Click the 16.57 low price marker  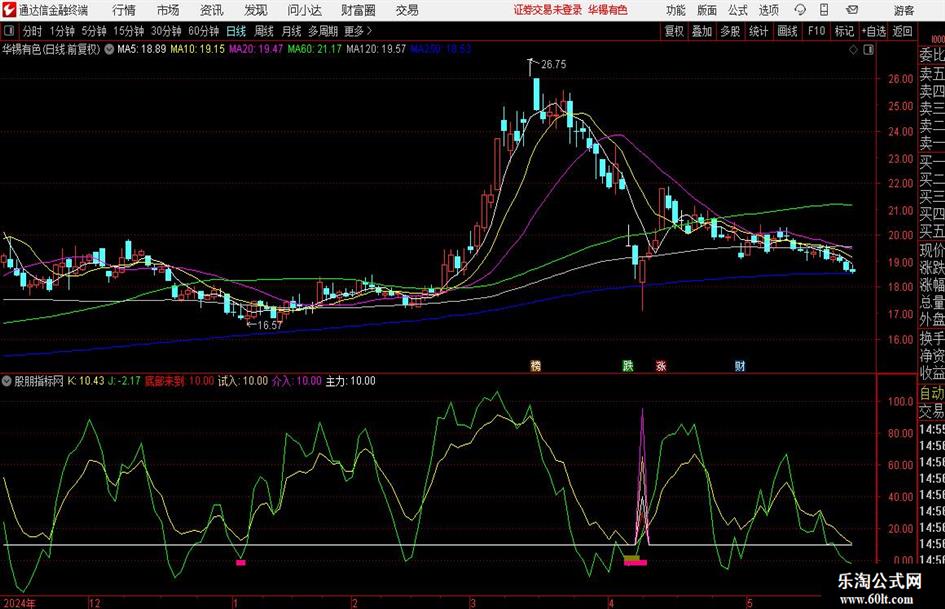coord(269,325)
